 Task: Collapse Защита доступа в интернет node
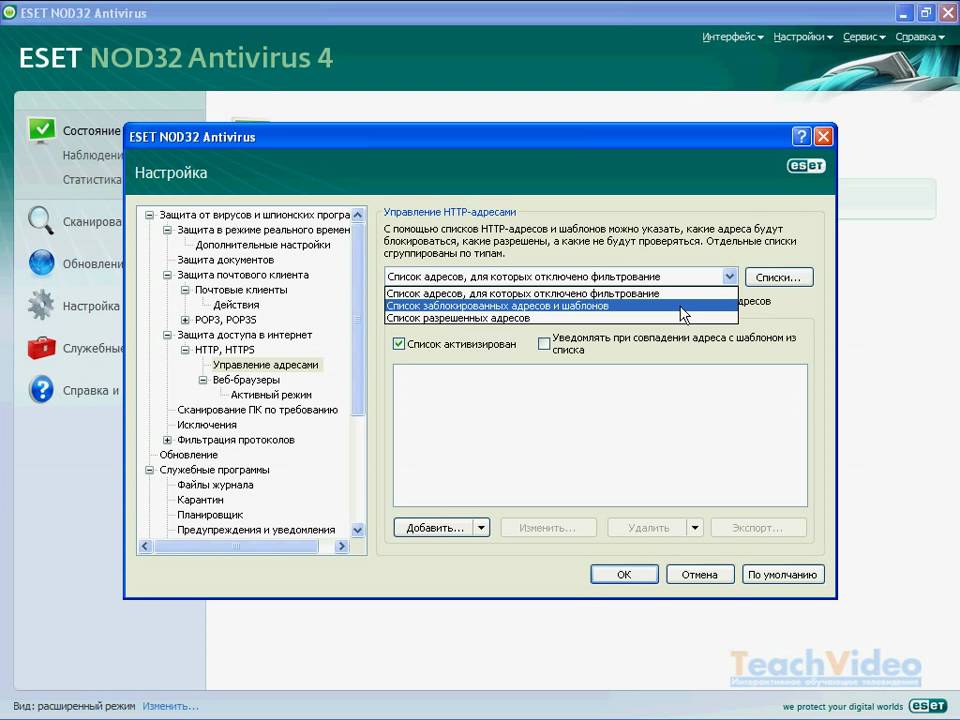[167, 335]
